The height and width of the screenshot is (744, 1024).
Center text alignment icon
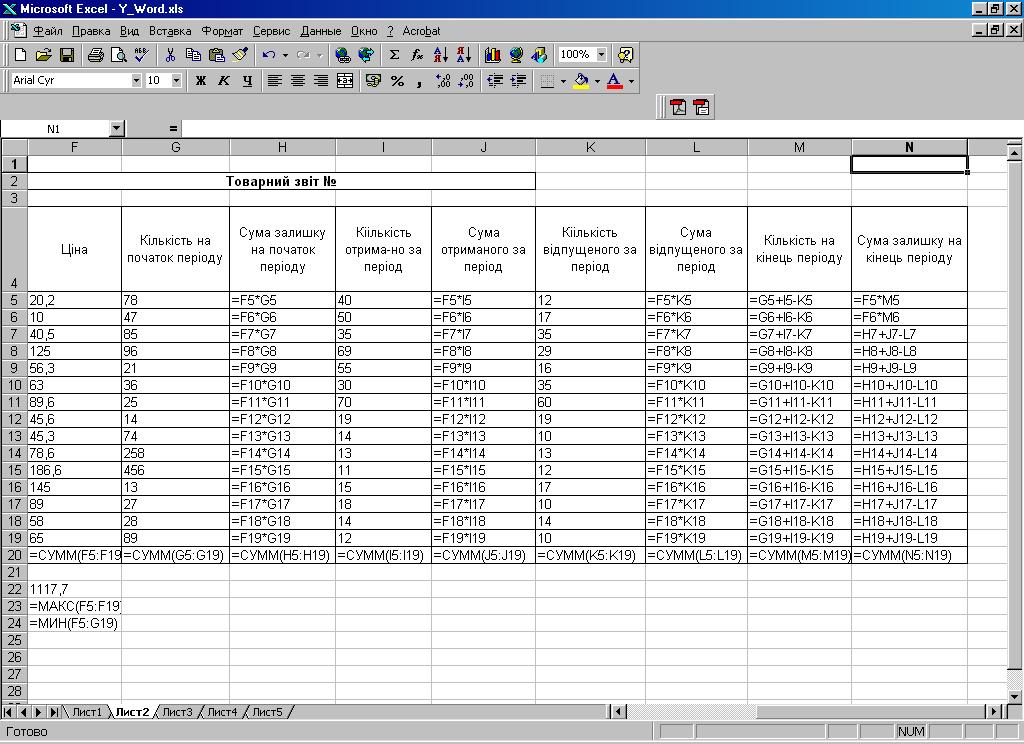coord(298,80)
